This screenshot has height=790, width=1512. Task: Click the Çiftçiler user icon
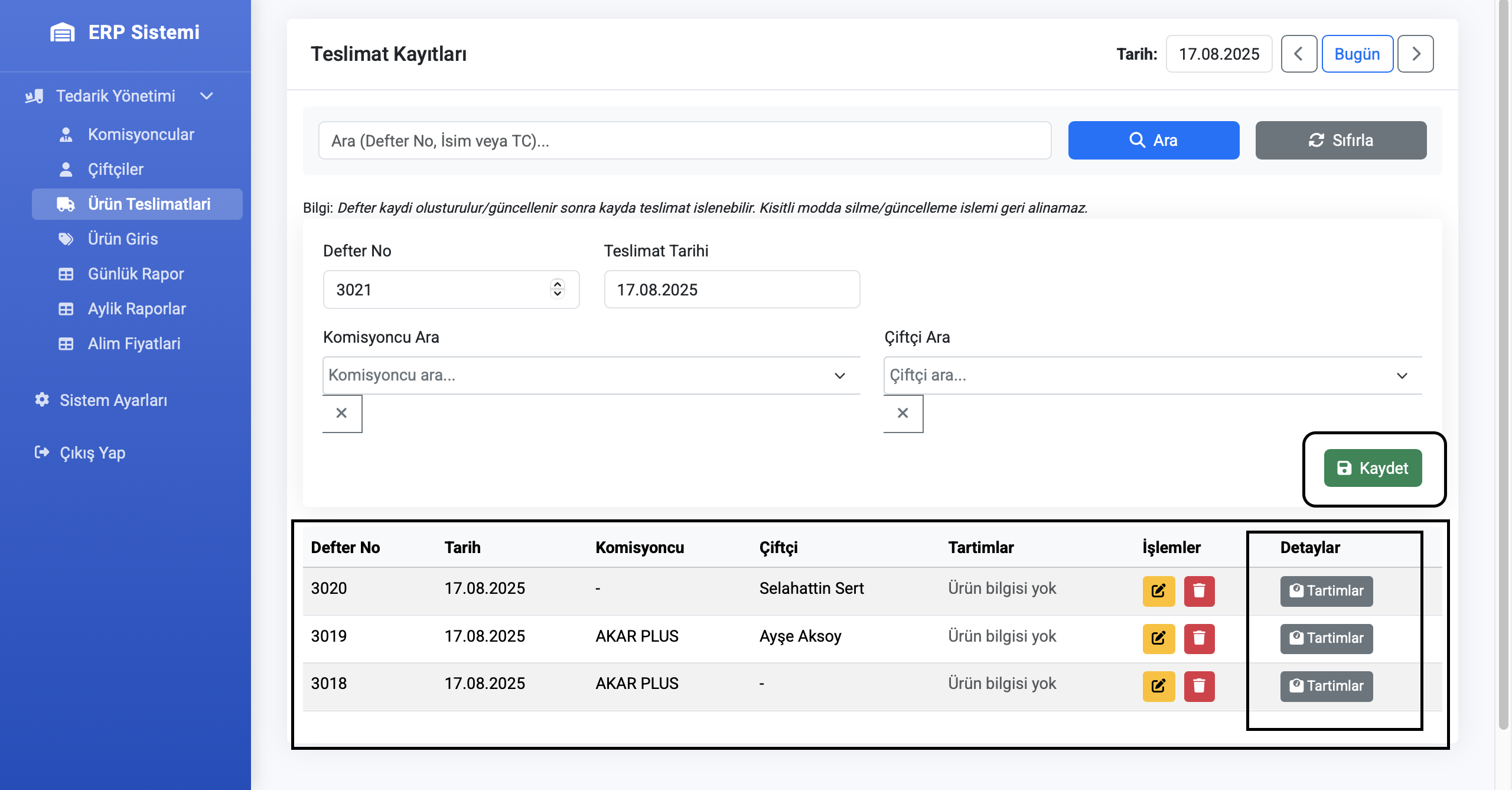click(66, 170)
